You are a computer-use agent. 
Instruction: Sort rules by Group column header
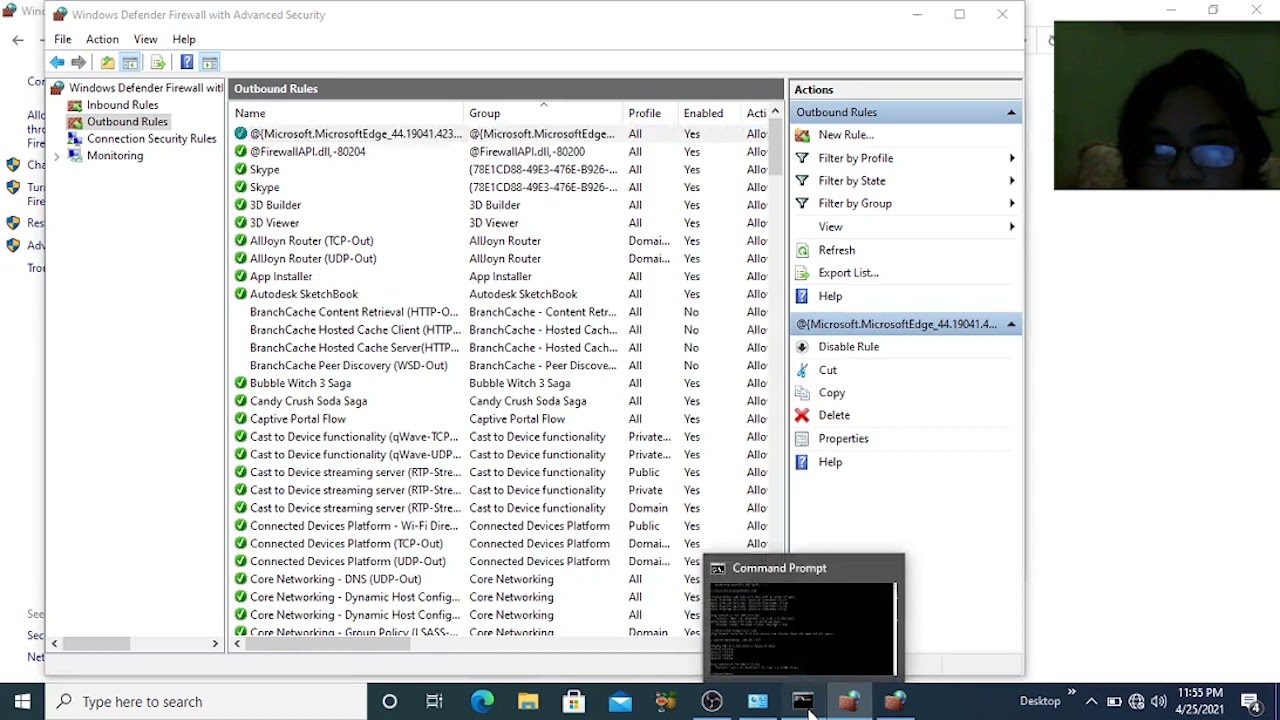pos(543,113)
